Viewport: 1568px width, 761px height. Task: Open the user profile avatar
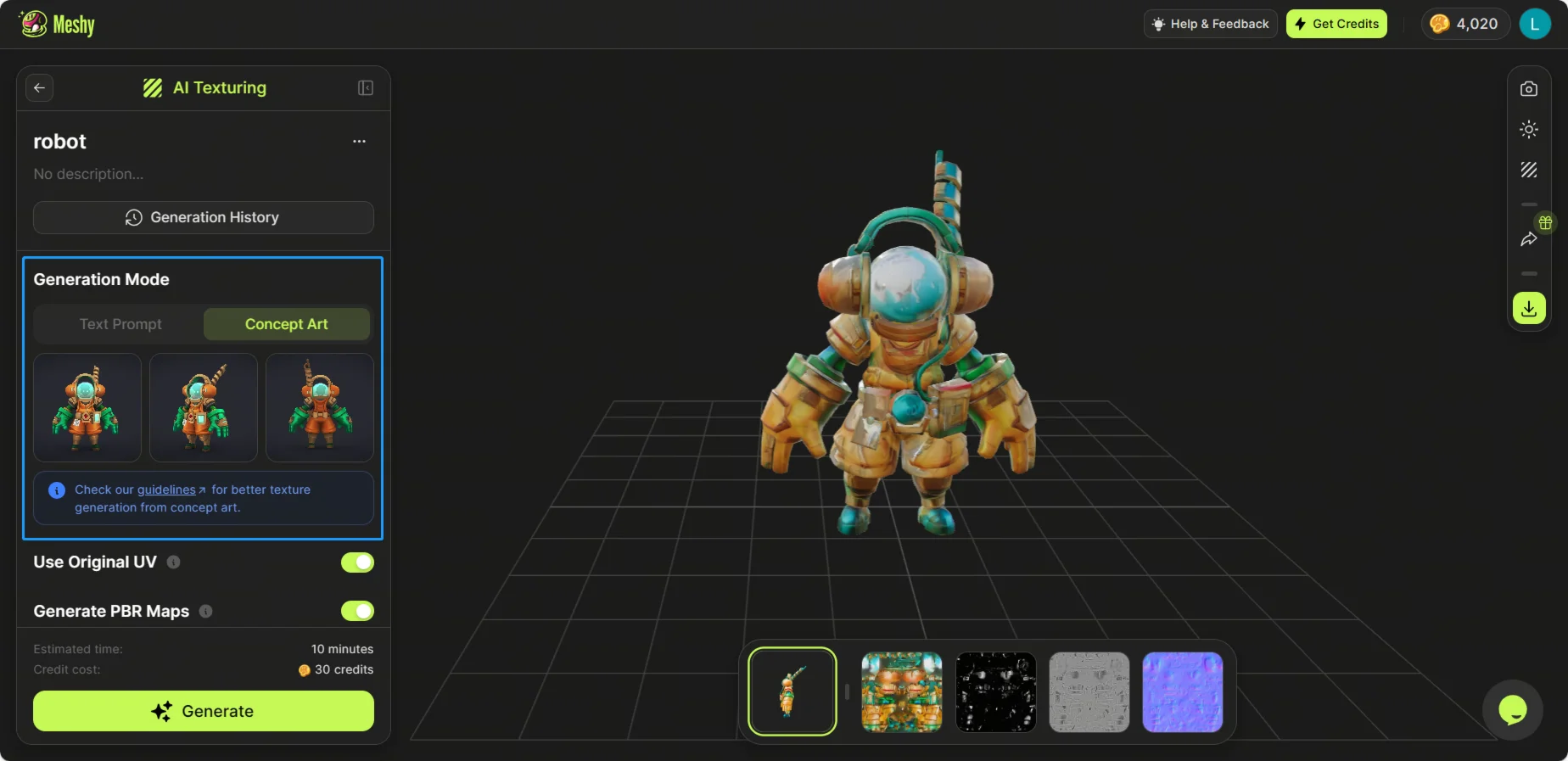pos(1535,24)
